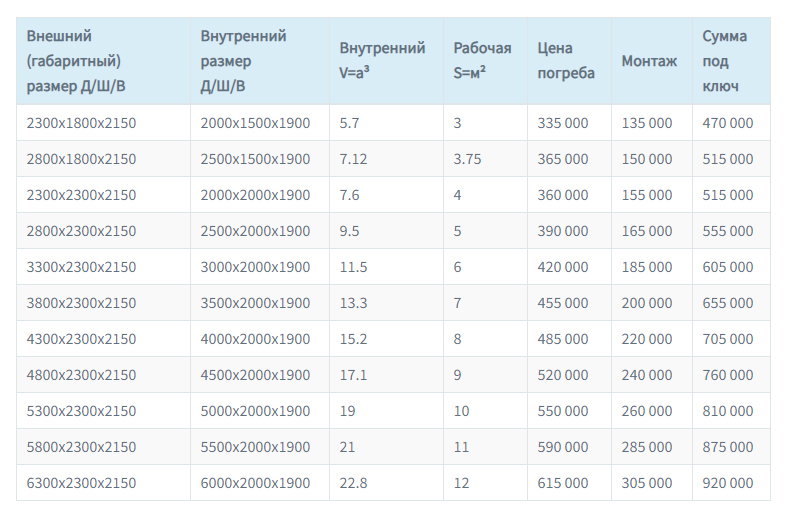The width and height of the screenshot is (790, 515).
Task: Select volume value 9.5
Action: pyautogui.click(x=349, y=231)
